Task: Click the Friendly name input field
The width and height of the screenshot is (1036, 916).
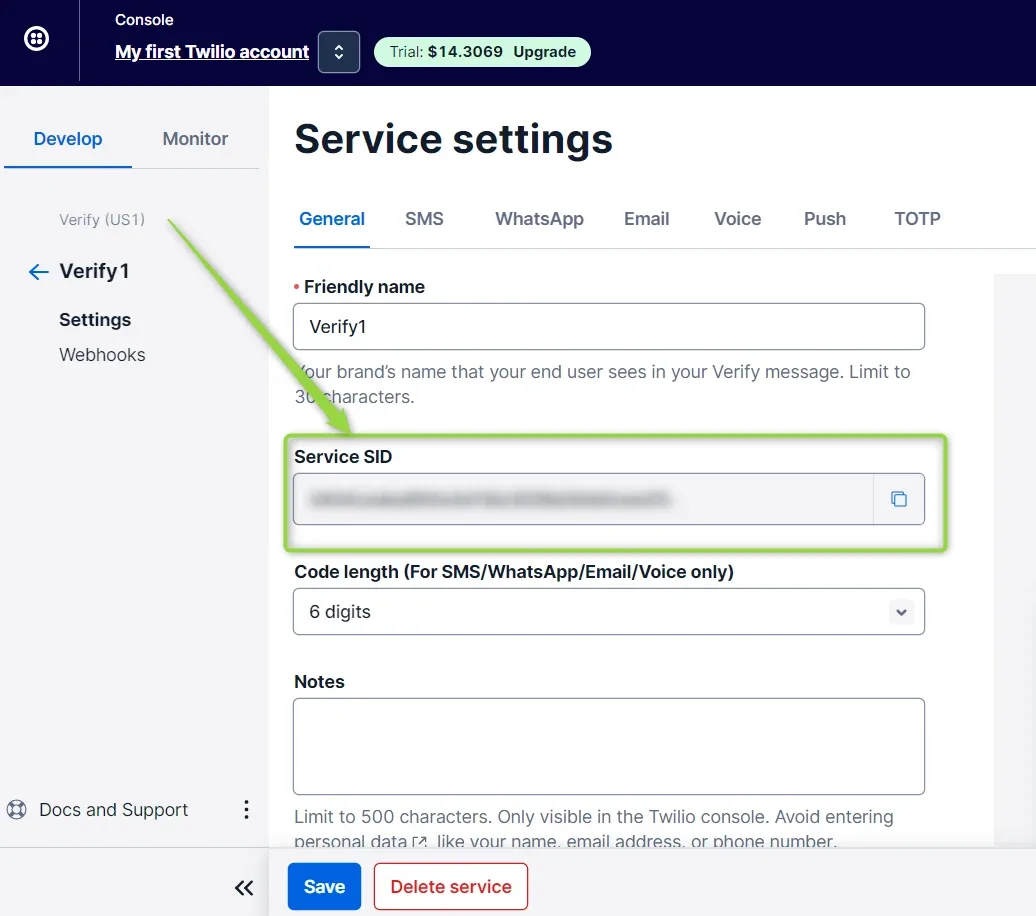Action: (609, 326)
